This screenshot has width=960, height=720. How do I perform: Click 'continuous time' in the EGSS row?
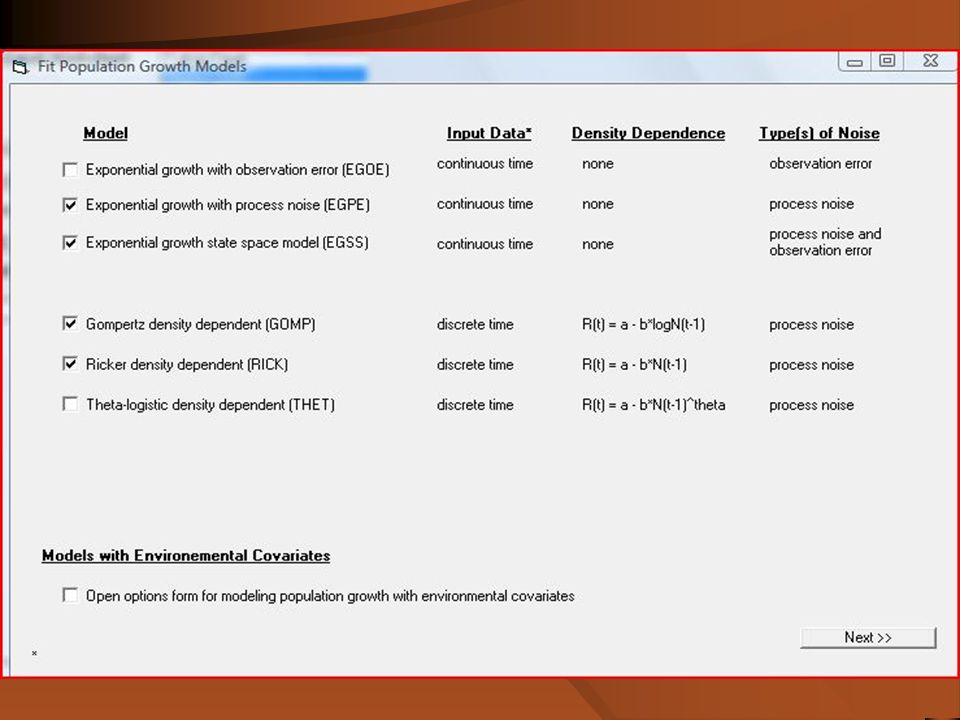485,244
